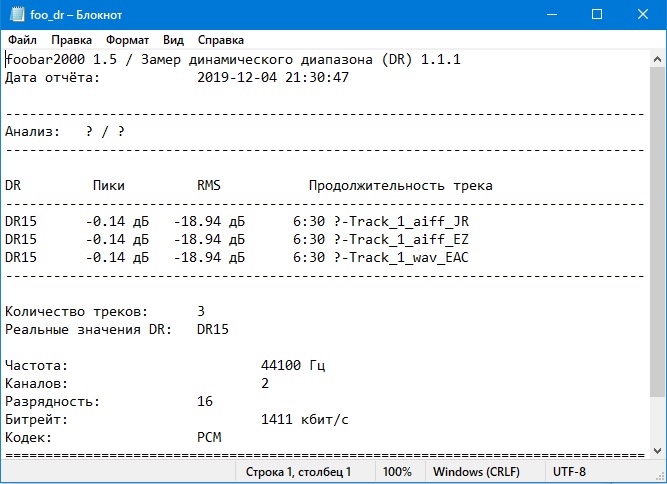667x484 pixels.
Task: Click 'Количество треков:' label
Action: pos(76,312)
